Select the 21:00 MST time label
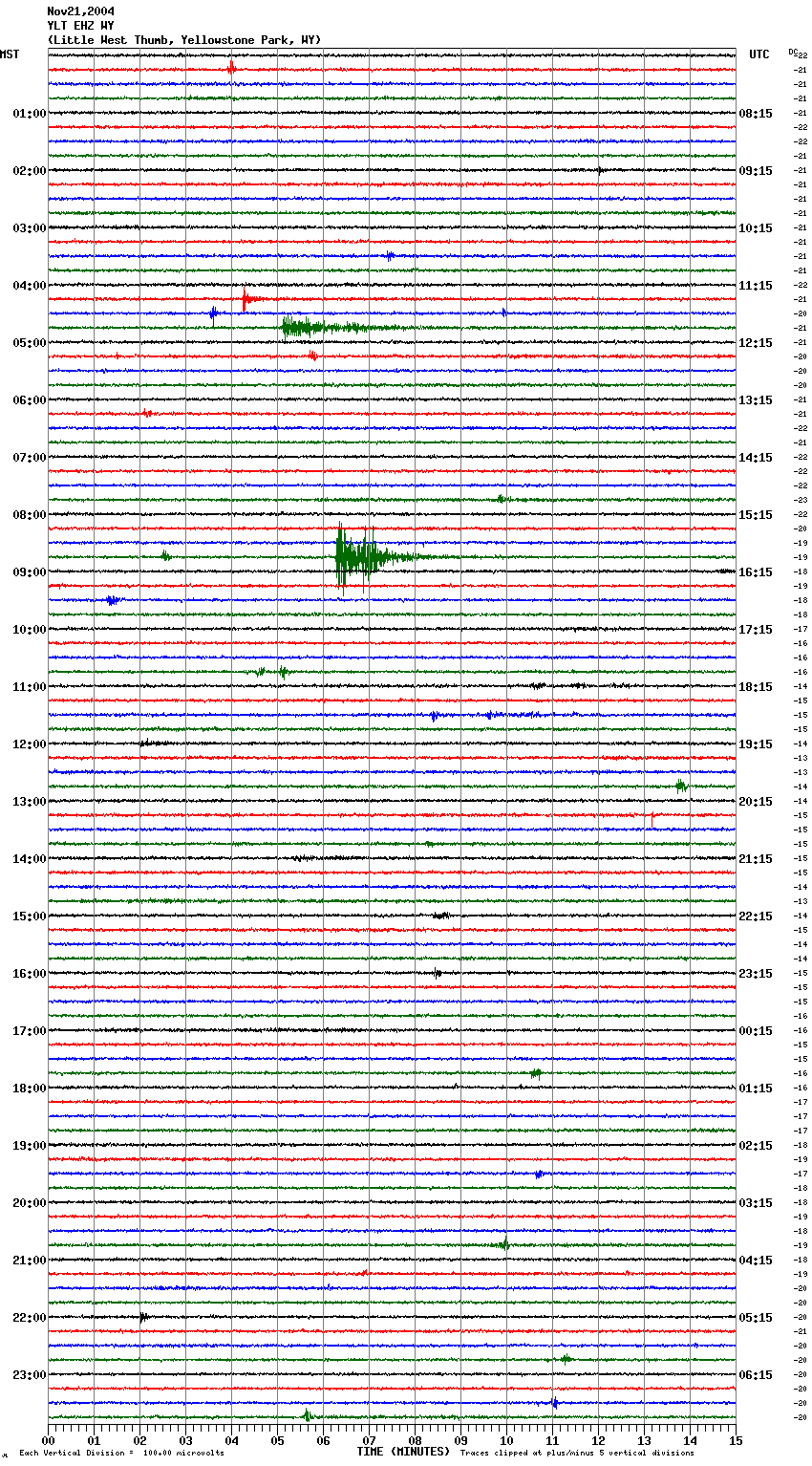 30,1261
